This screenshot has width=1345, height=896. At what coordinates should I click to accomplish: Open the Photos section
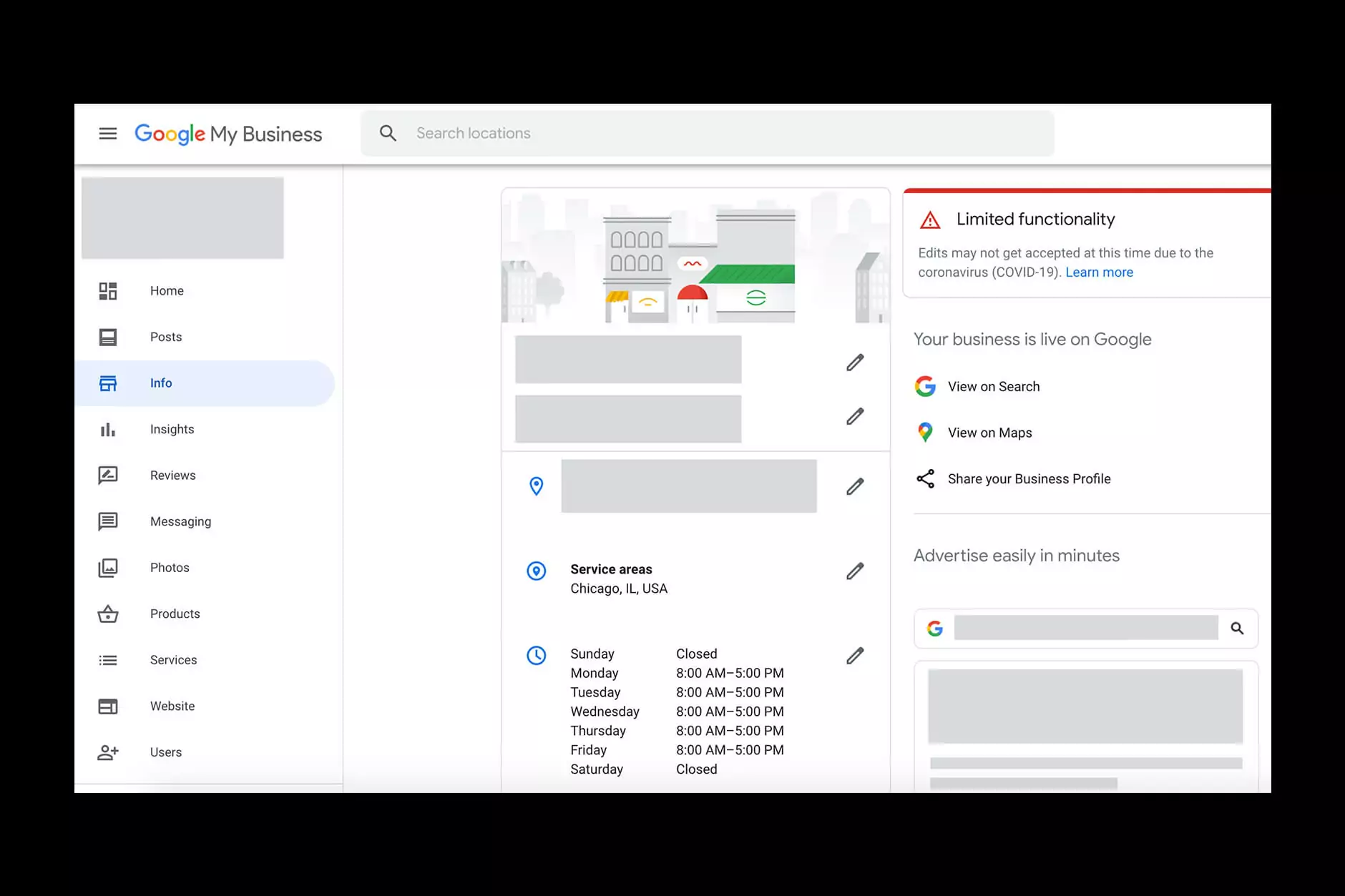[x=170, y=568]
